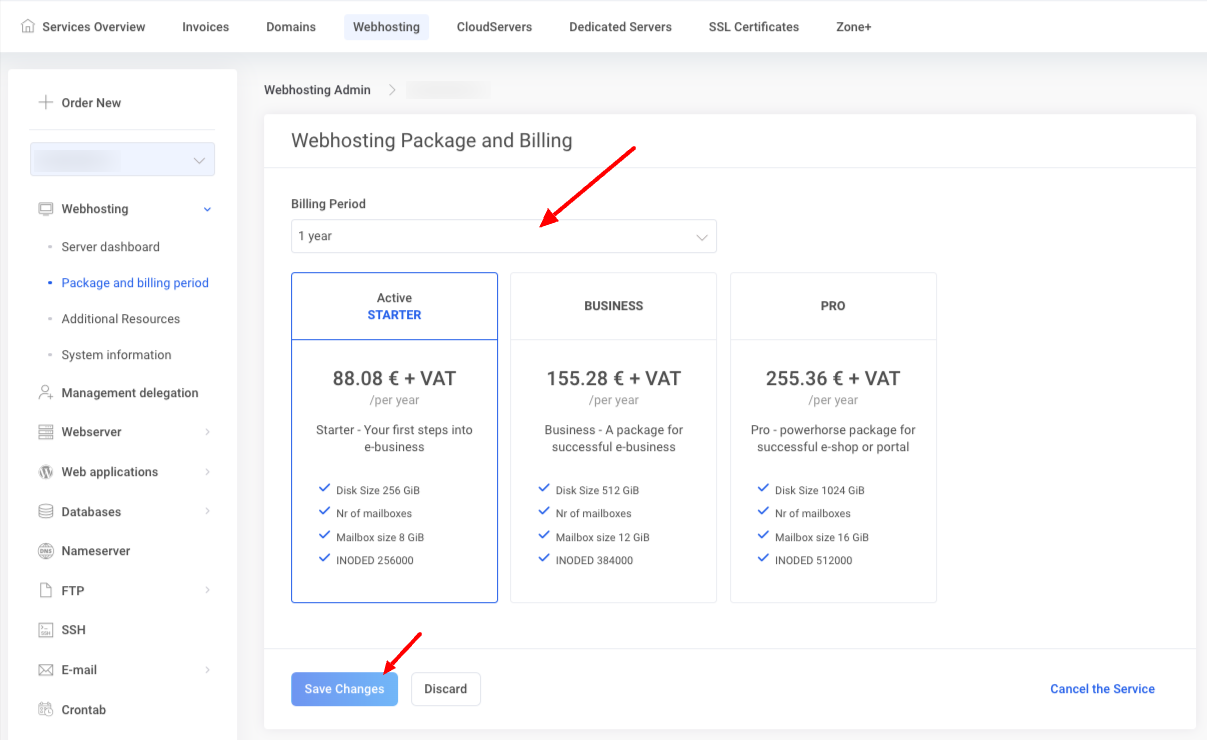Open the CloudServers tab
Image resolution: width=1207 pixels, height=740 pixels.
(x=494, y=27)
